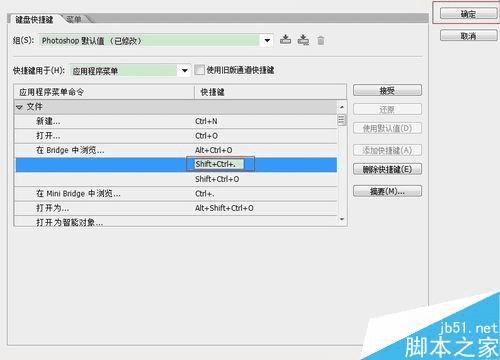This screenshot has height=360, width=500.
Task: Enable the 使用旧版通道快捷键 checkbox
Action: pos(199,70)
